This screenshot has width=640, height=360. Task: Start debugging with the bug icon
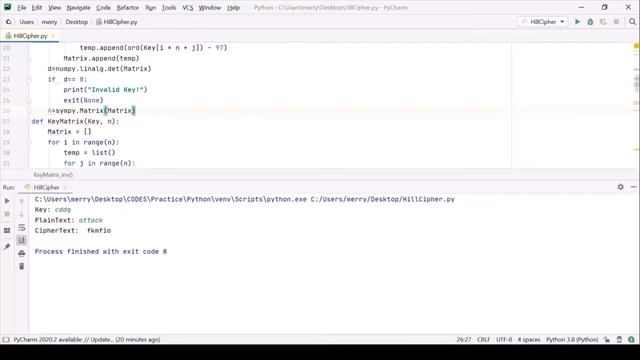[x=590, y=22]
